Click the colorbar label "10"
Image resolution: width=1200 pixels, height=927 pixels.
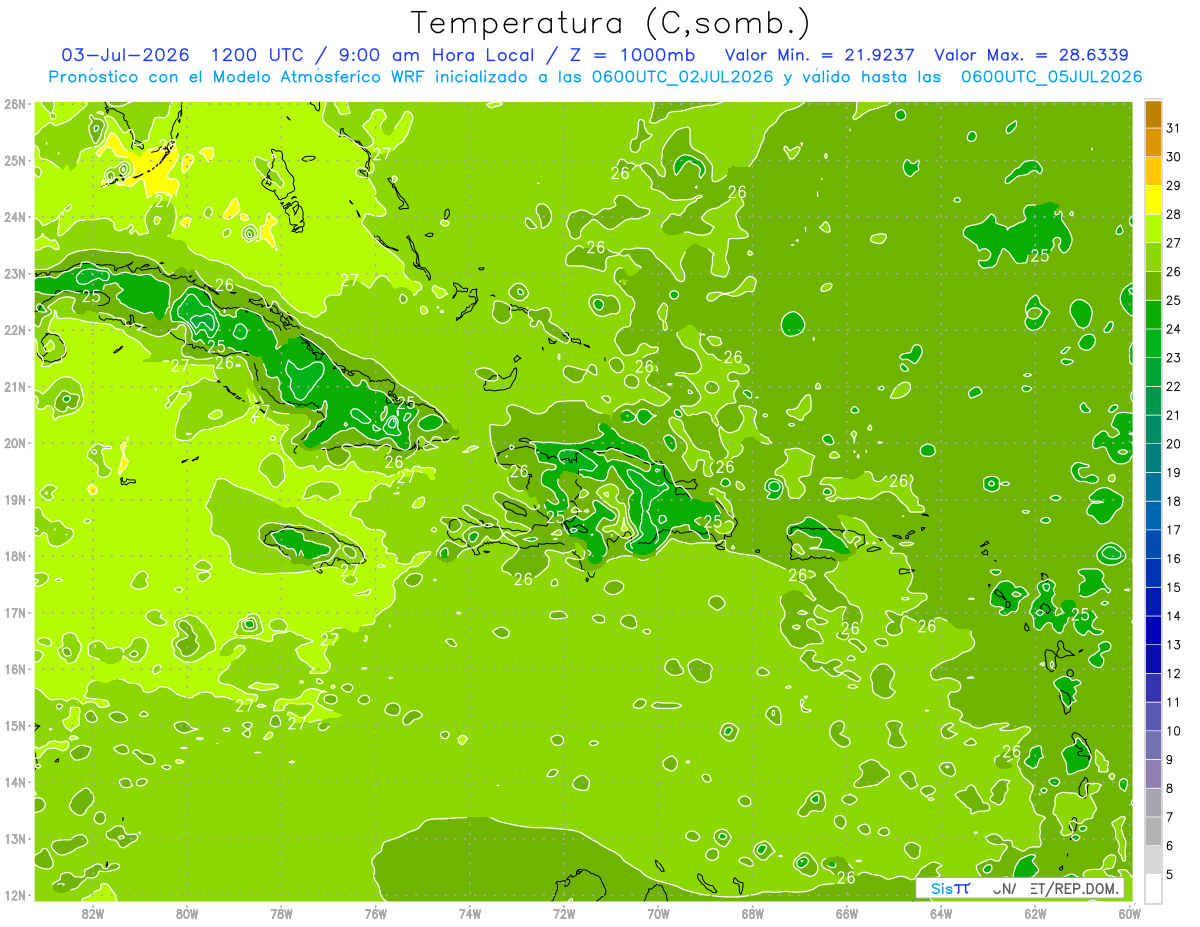click(1174, 731)
